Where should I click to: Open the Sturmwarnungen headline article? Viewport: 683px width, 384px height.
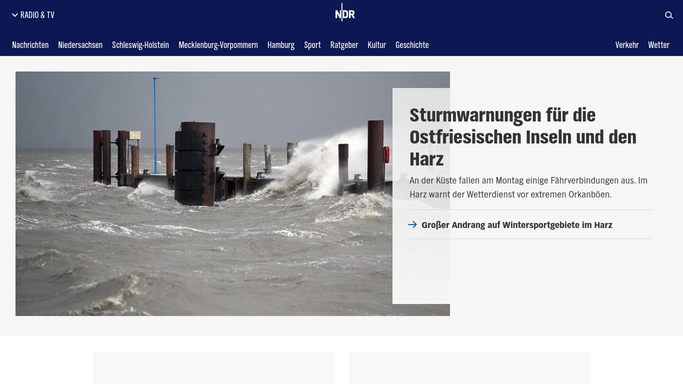523,137
